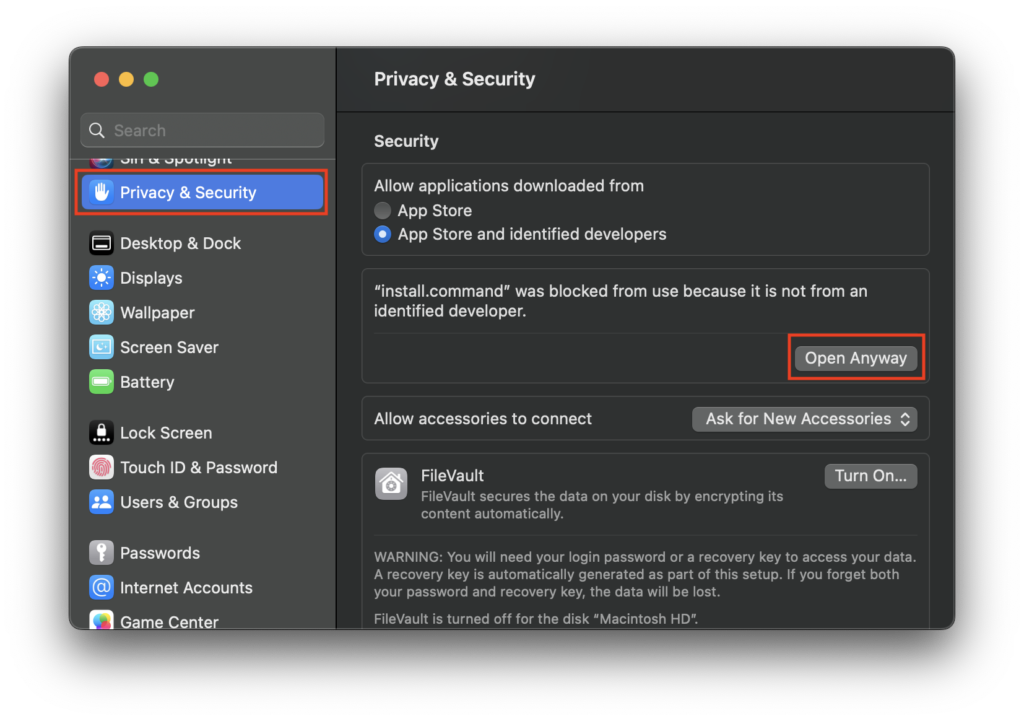Select the App Store radio button

pyautogui.click(x=382, y=211)
